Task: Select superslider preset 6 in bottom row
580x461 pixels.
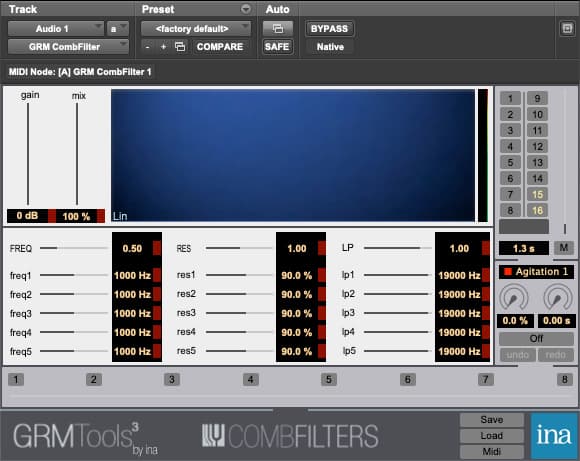Action: point(408,379)
